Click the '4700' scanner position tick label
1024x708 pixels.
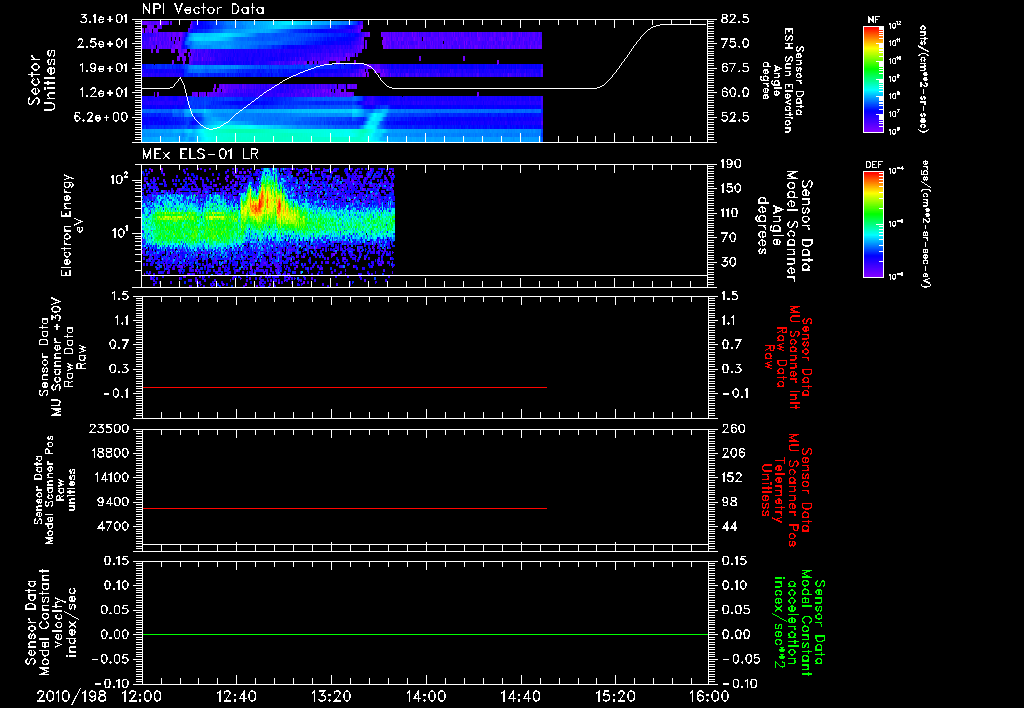tap(114, 526)
